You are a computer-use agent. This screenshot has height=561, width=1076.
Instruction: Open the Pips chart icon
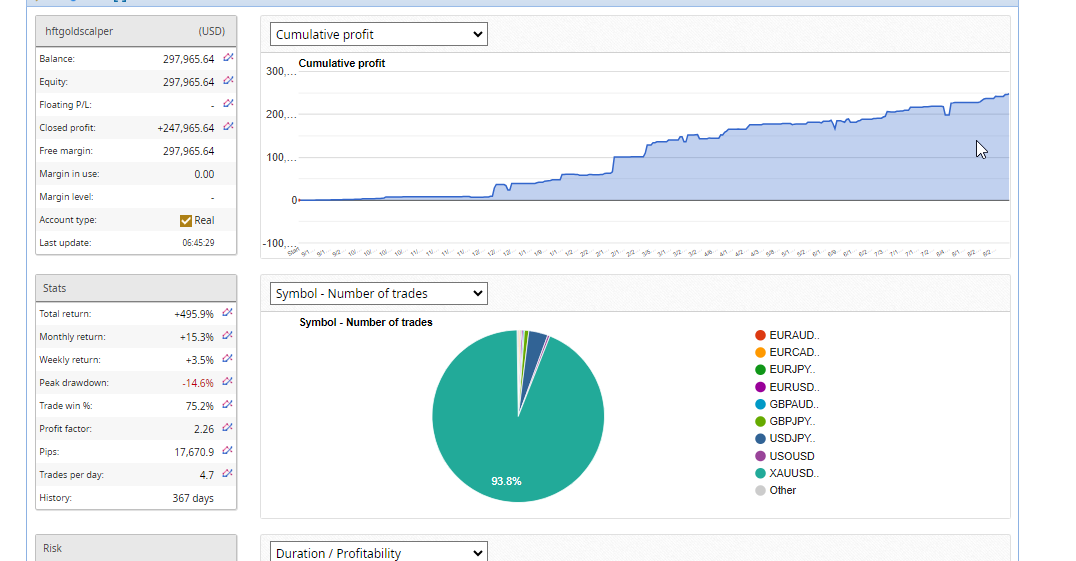click(228, 451)
